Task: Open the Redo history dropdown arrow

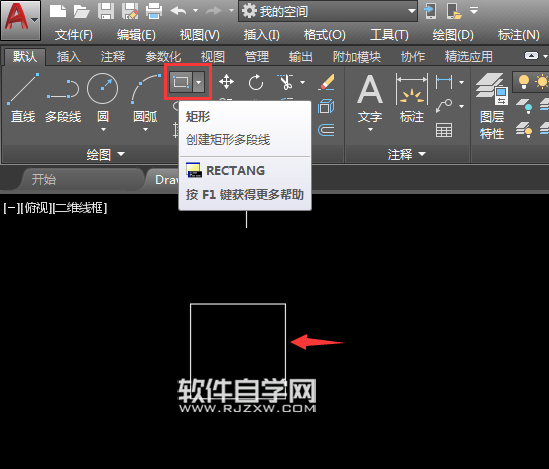Action: (x=231, y=11)
